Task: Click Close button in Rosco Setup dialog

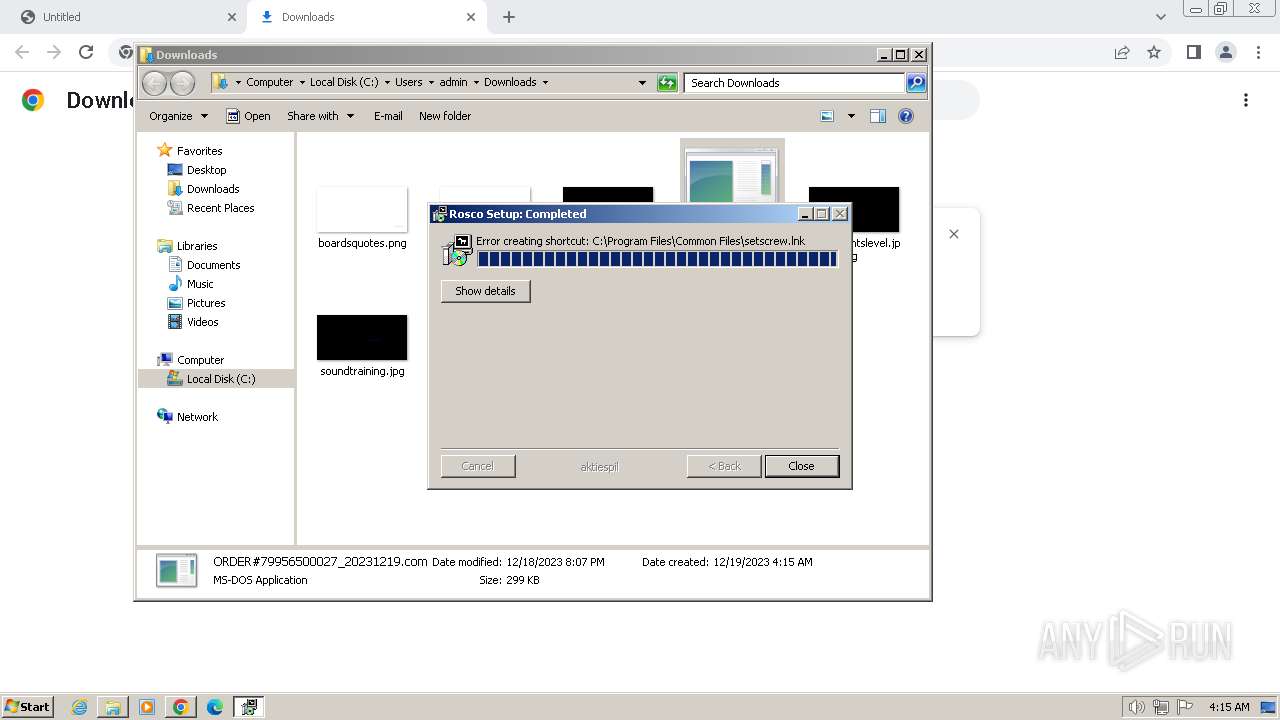Action: (x=801, y=466)
